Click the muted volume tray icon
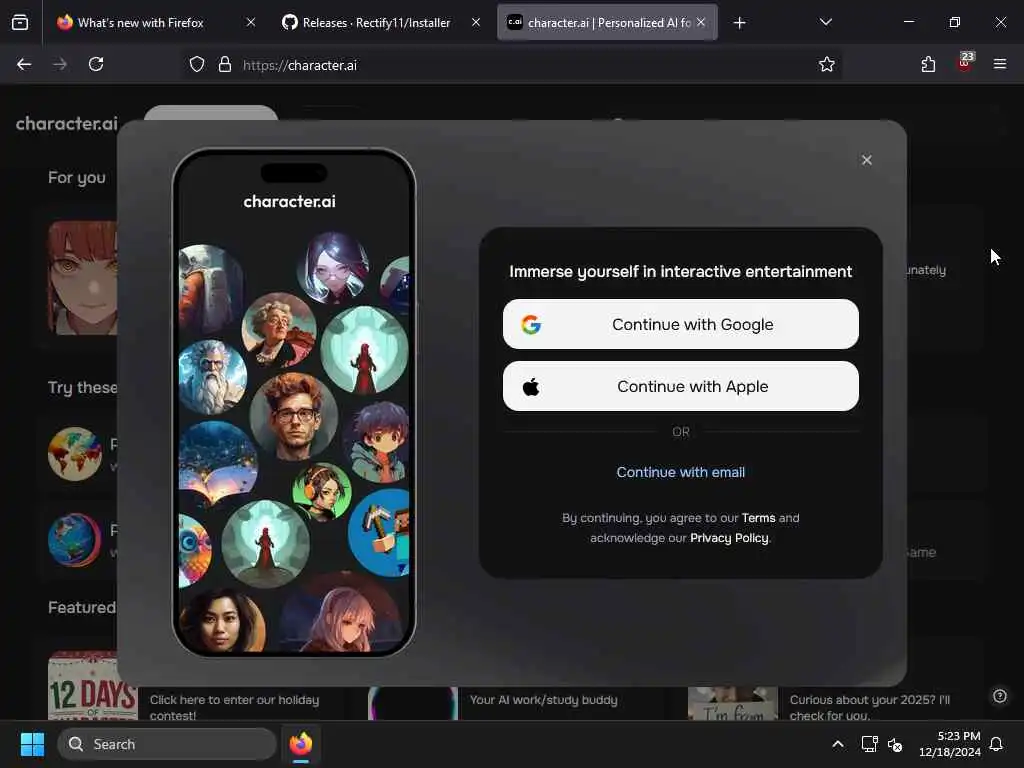 coord(895,744)
